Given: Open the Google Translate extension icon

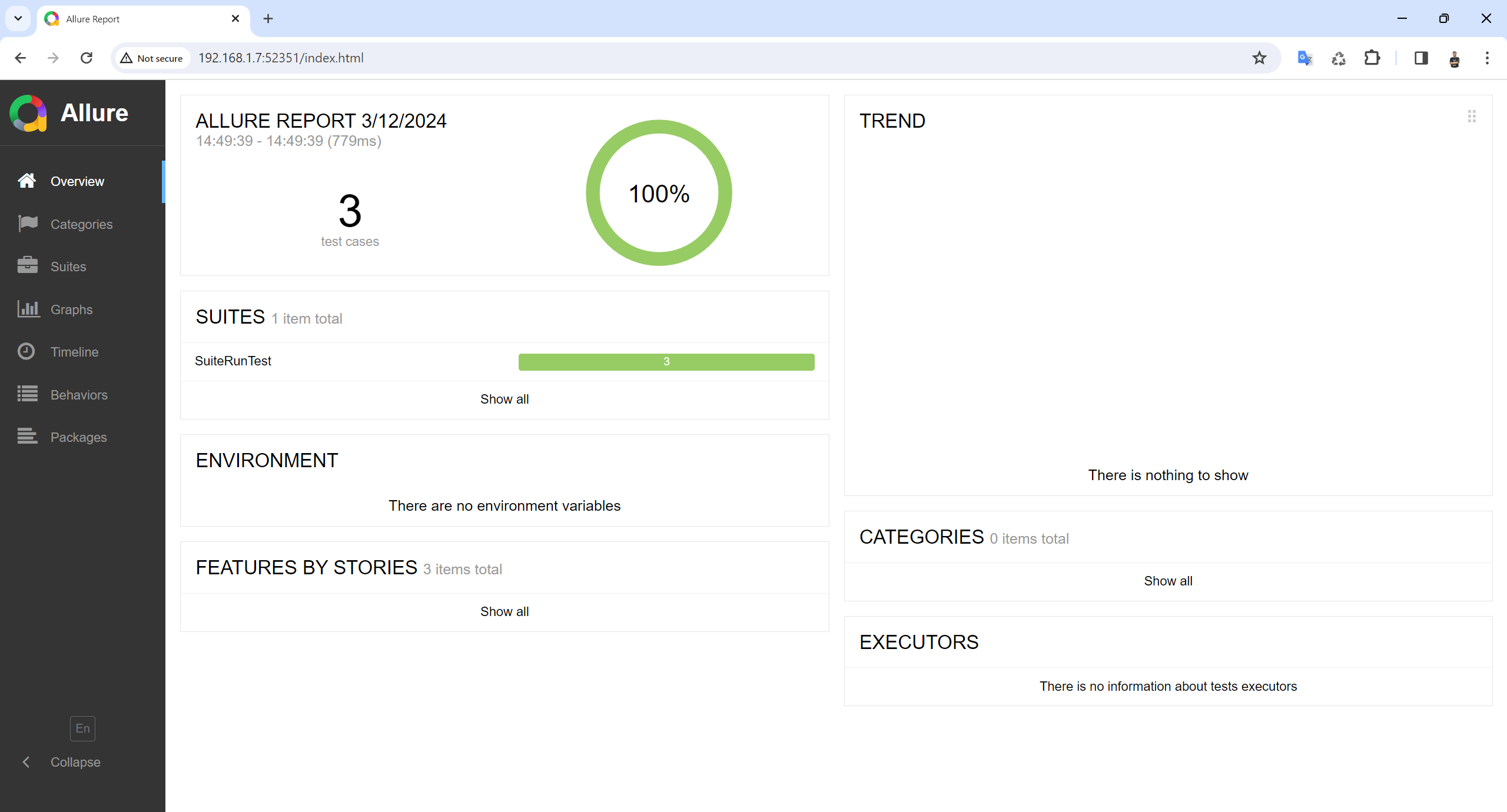Looking at the screenshot, I should click(1305, 58).
